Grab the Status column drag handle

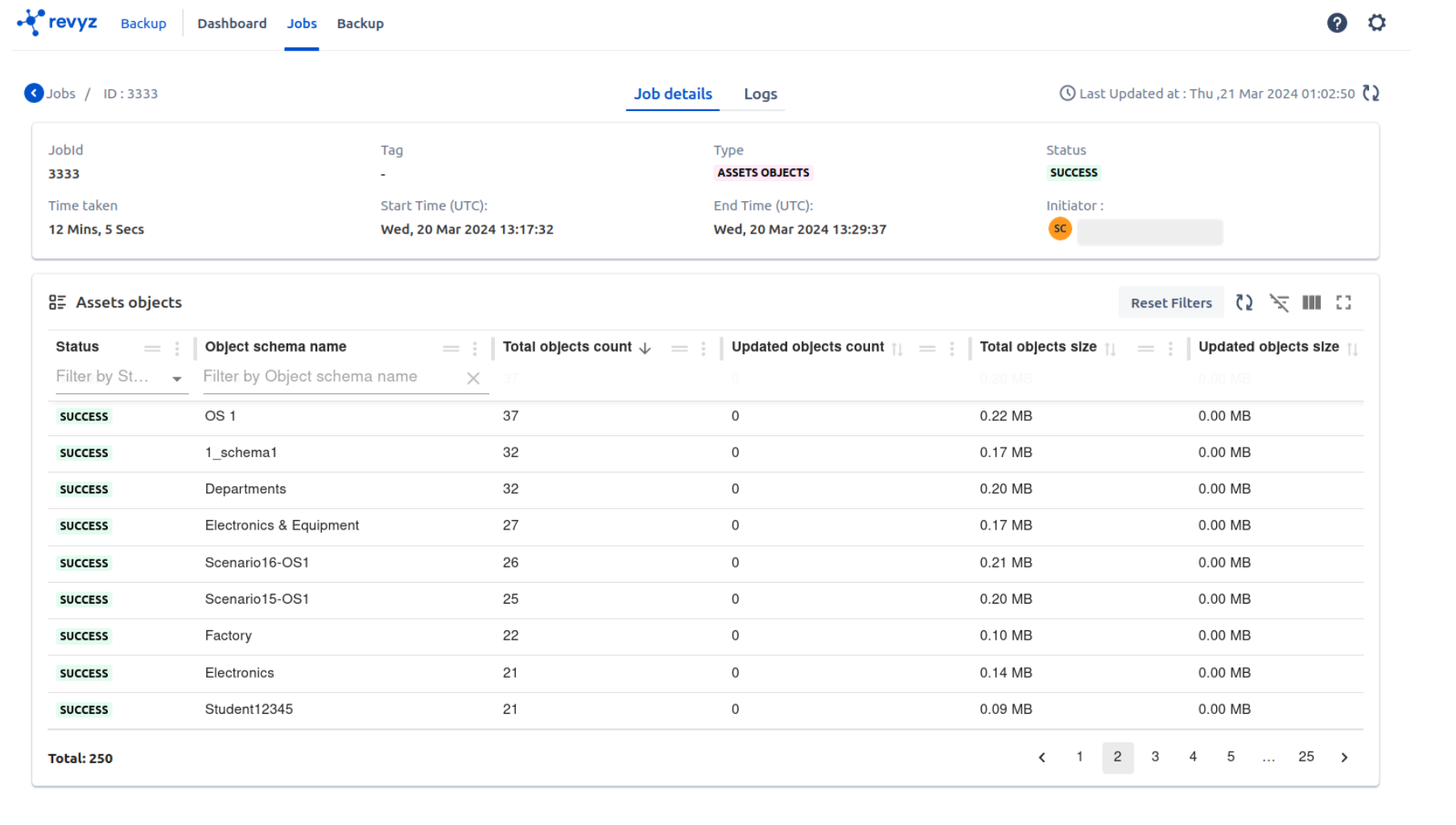[152, 349]
